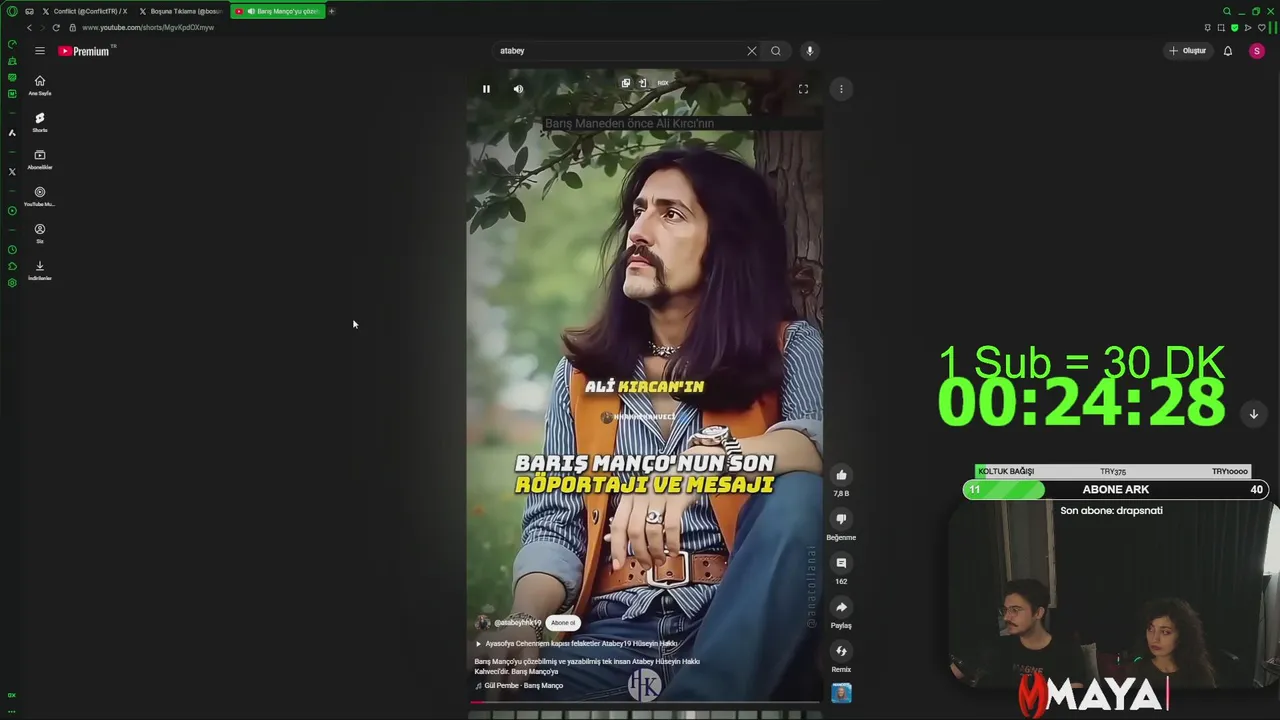The width and height of the screenshot is (1280, 720).
Task: Start voice search with microphone
Action: pos(810,51)
